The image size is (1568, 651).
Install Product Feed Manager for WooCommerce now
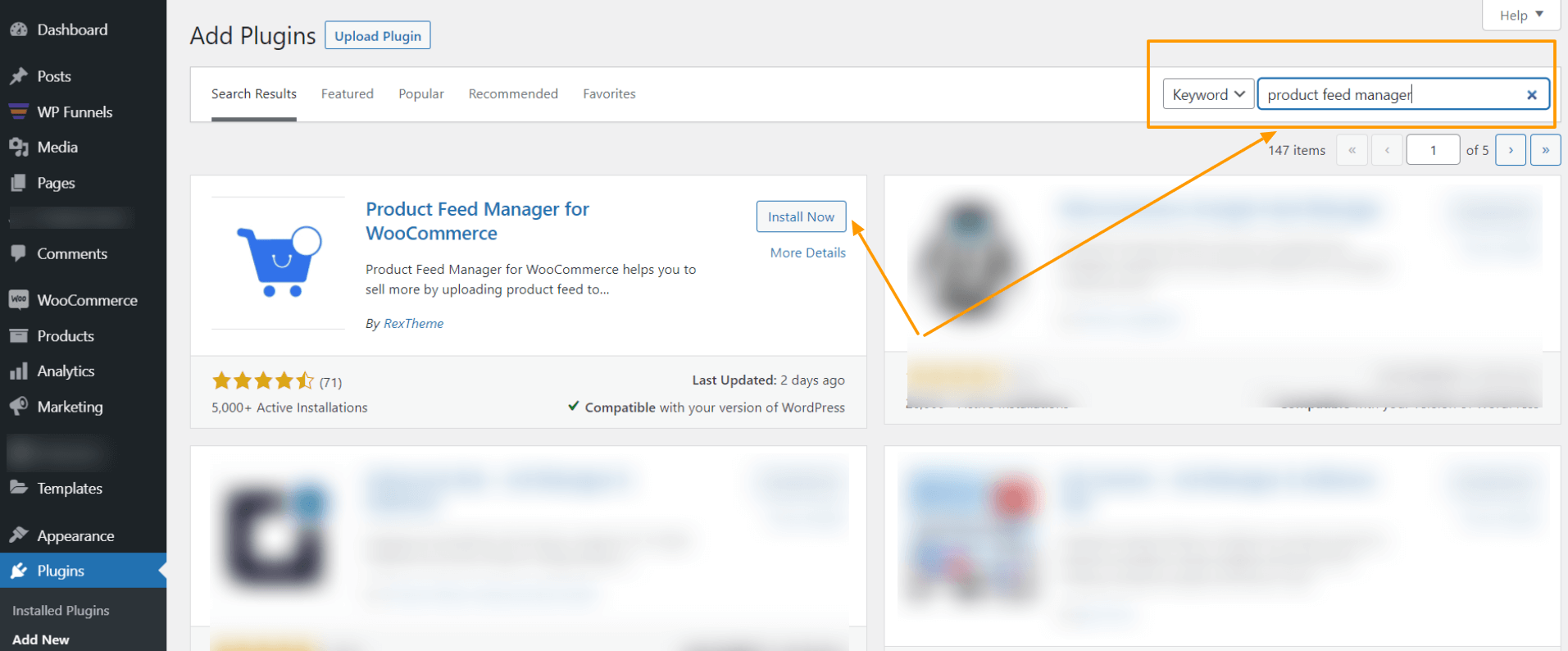801,216
